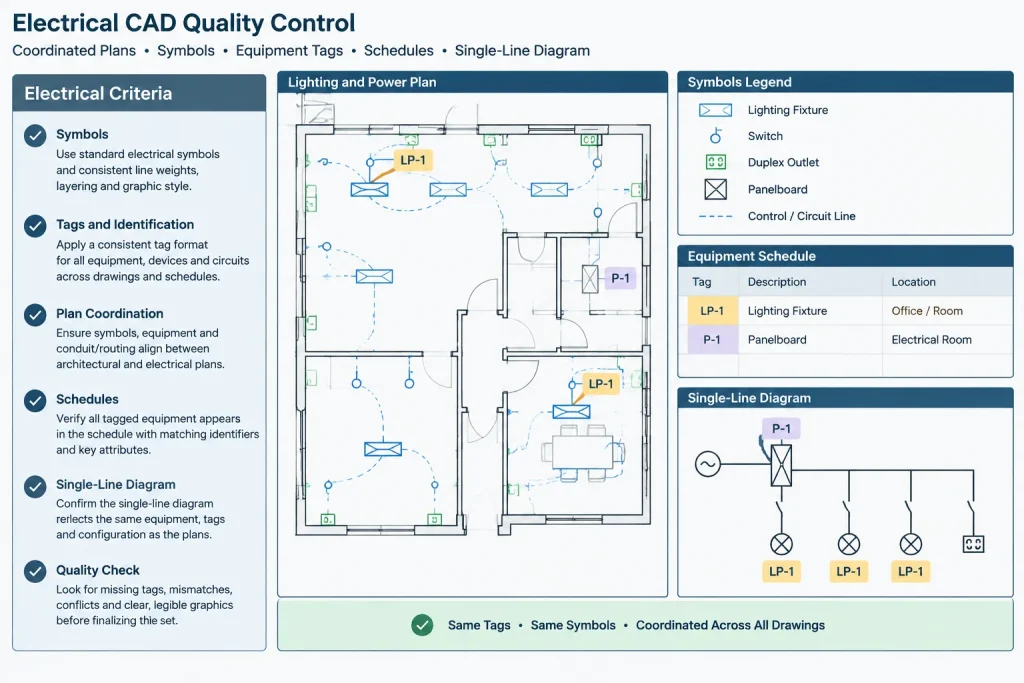The width and height of the screenshot is (1024, 683).
Task: Click the Switch label in the legend
Action: [765, 136]
